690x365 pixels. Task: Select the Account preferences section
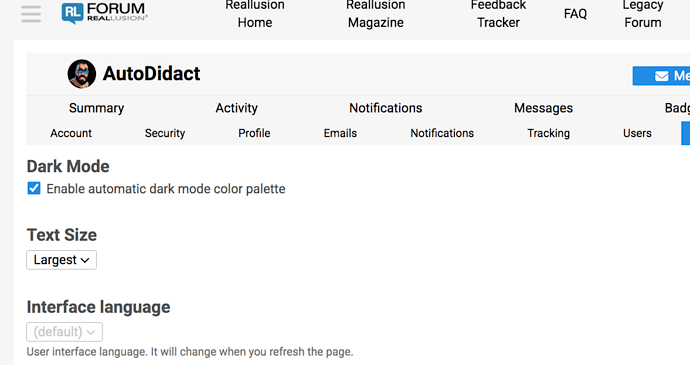(71, 133)
